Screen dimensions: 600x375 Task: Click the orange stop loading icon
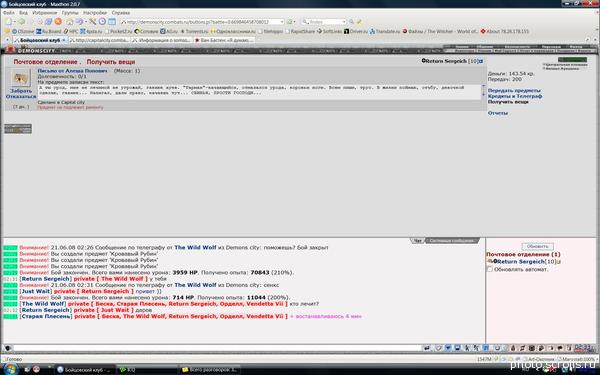(x=58, y=22)
